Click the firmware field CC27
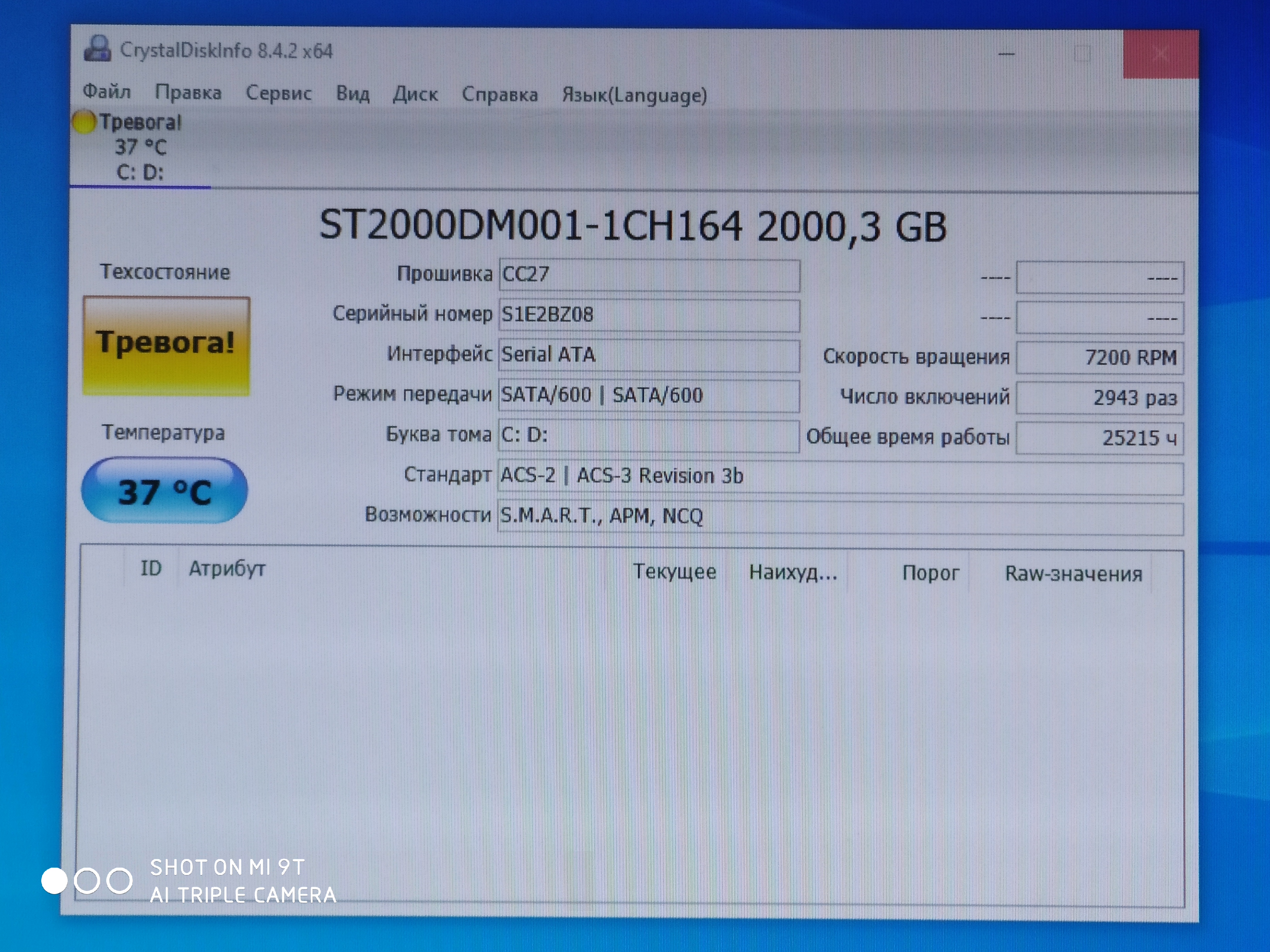 [x=649, y=275]
